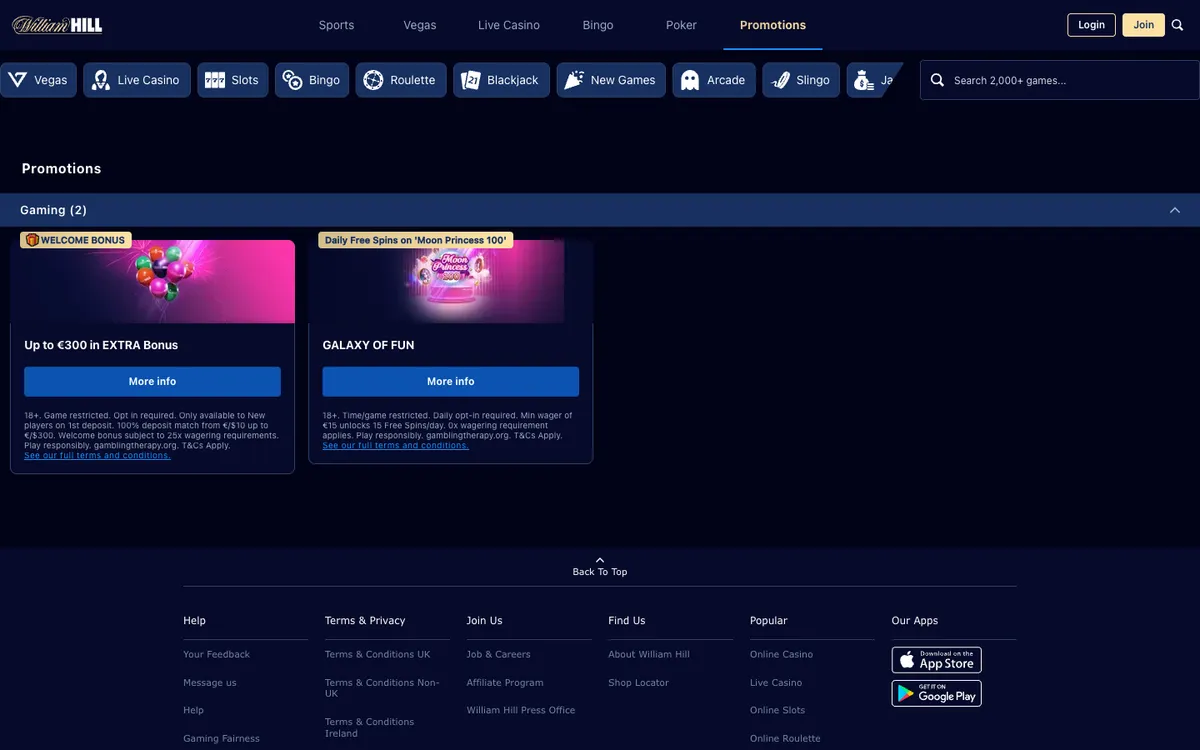Open the Welcome Bonus banner image
The width and height of the screenshot is (1200, 750).
pos(152,281)
